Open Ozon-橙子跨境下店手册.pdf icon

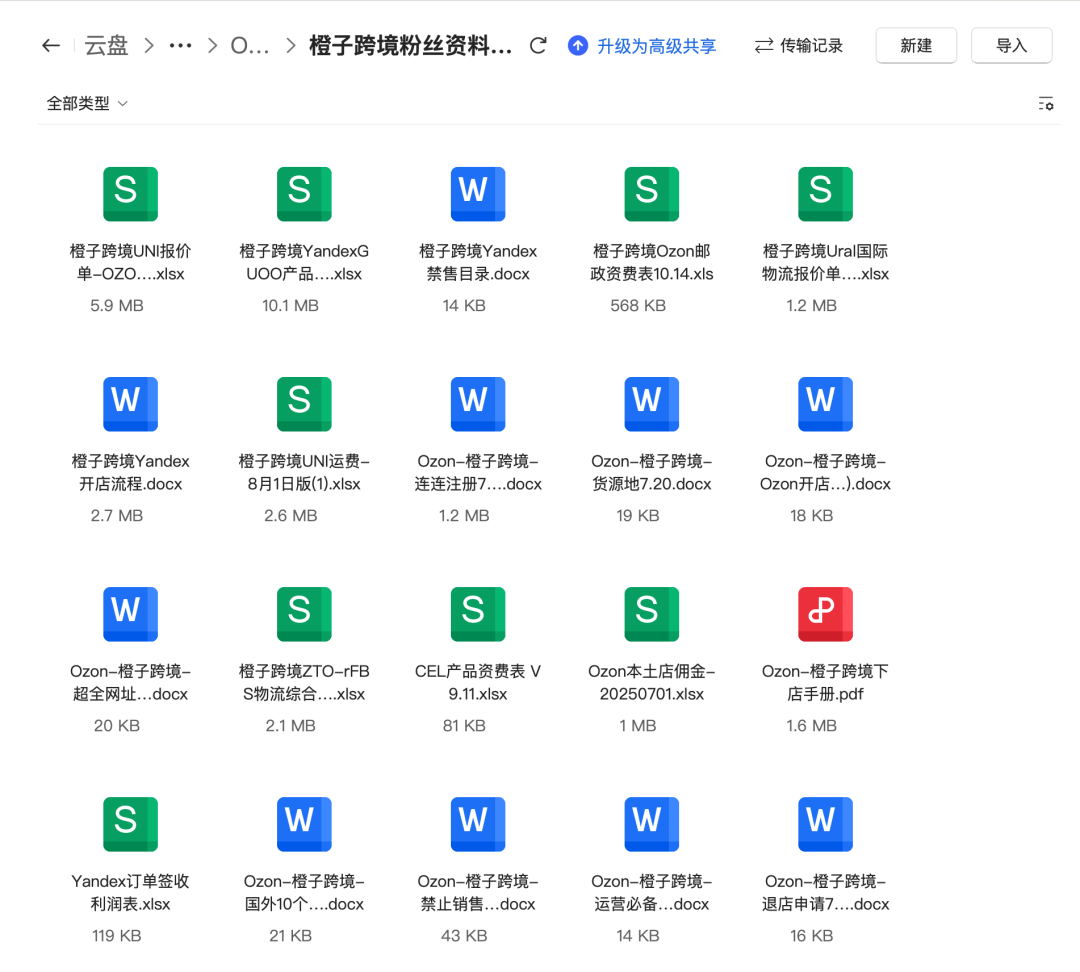click(x=825, y=614)
